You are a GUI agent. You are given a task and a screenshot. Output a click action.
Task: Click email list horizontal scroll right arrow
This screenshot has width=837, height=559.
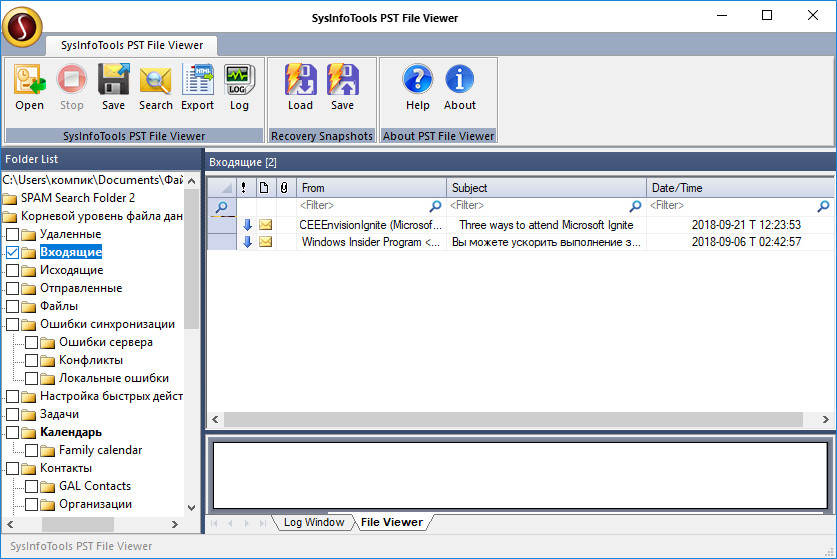point(825,420)
